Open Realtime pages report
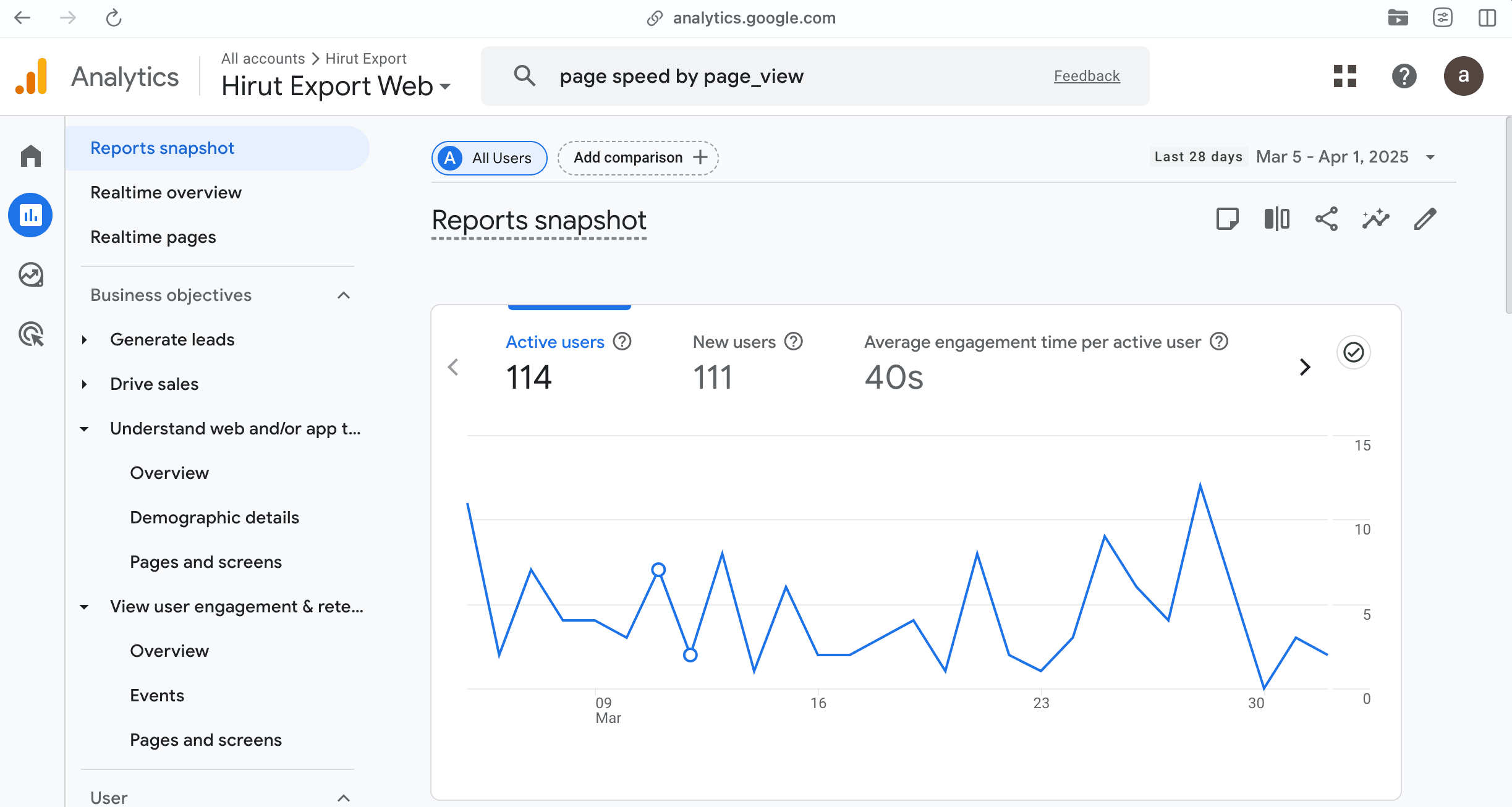The image size is (1512, 807). [x=153, y=237]
